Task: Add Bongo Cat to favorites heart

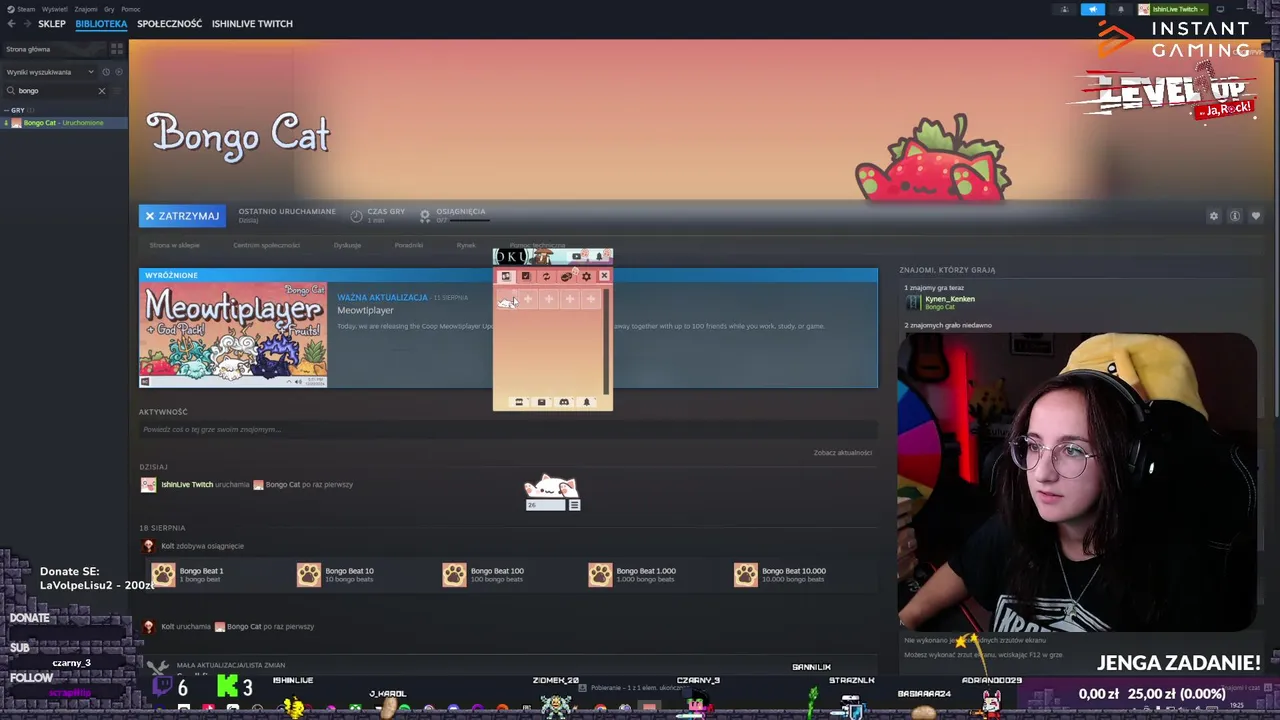Action: (x=1256, y=216)
